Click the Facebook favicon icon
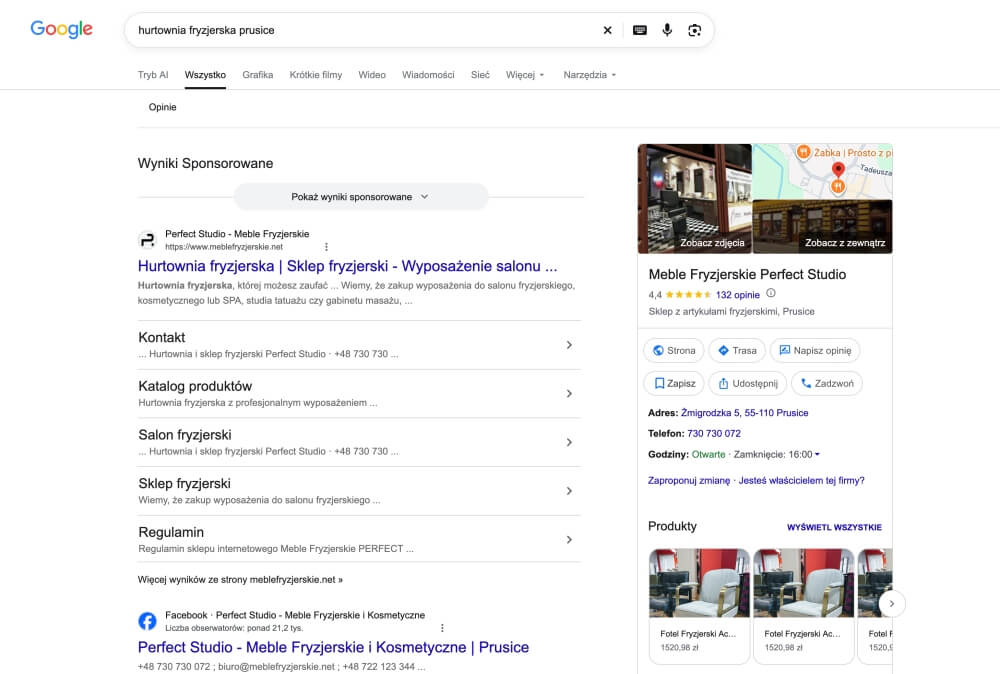This screenshot has width=1000, height=674. 147,621
